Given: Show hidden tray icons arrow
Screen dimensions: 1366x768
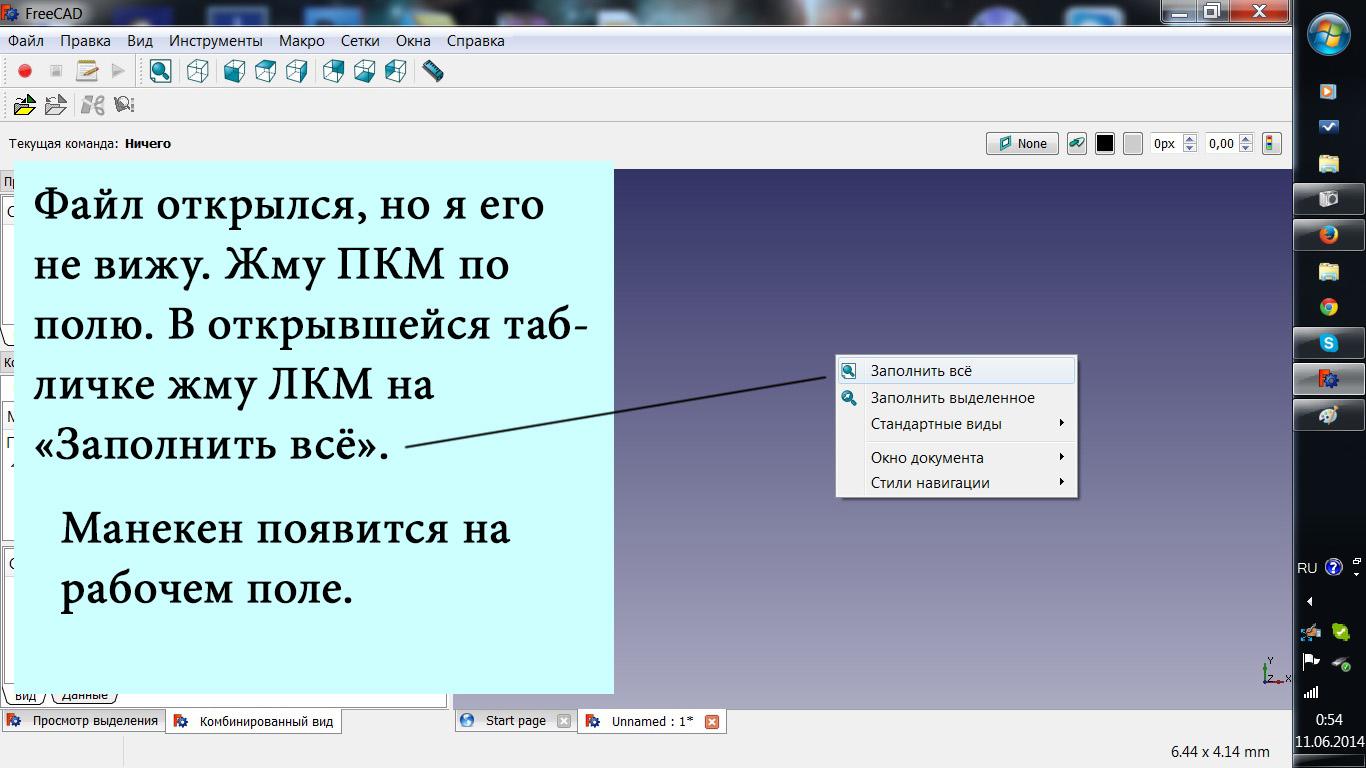Looking at the screenshot, I should [x=1310, y=601].
